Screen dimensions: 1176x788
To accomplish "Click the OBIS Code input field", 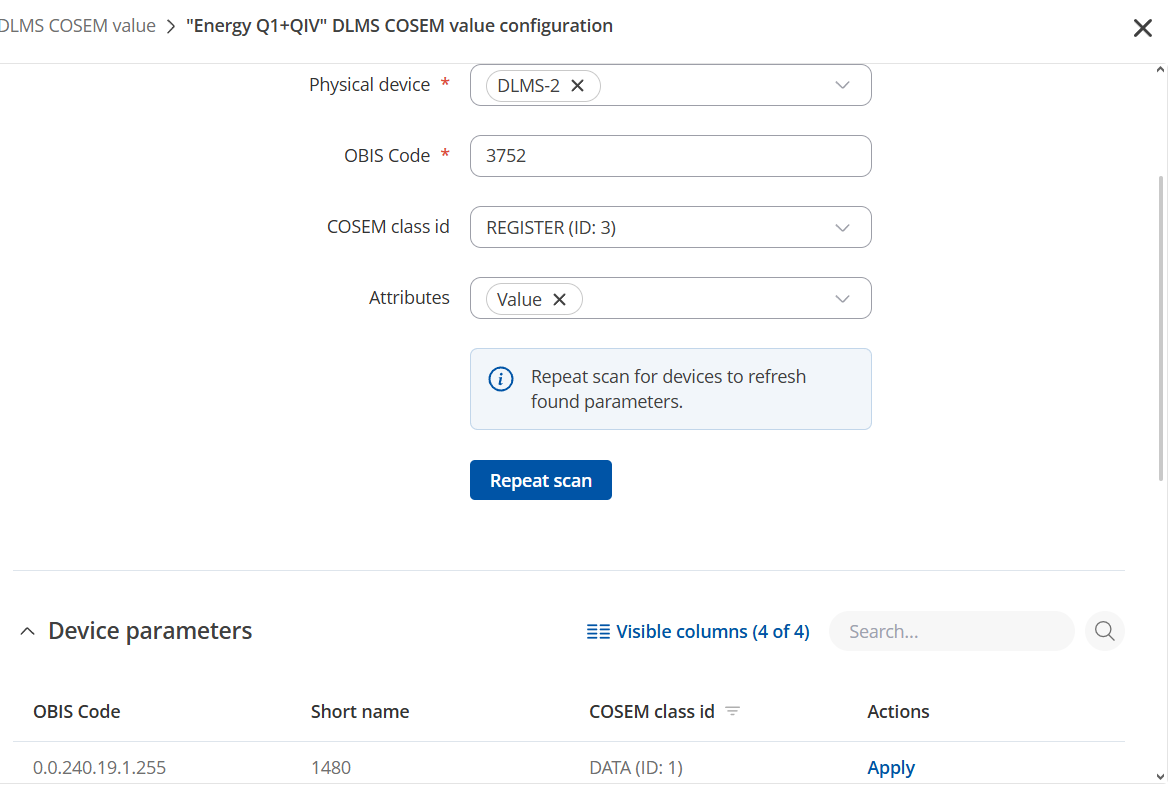I will tap(670, 156).
